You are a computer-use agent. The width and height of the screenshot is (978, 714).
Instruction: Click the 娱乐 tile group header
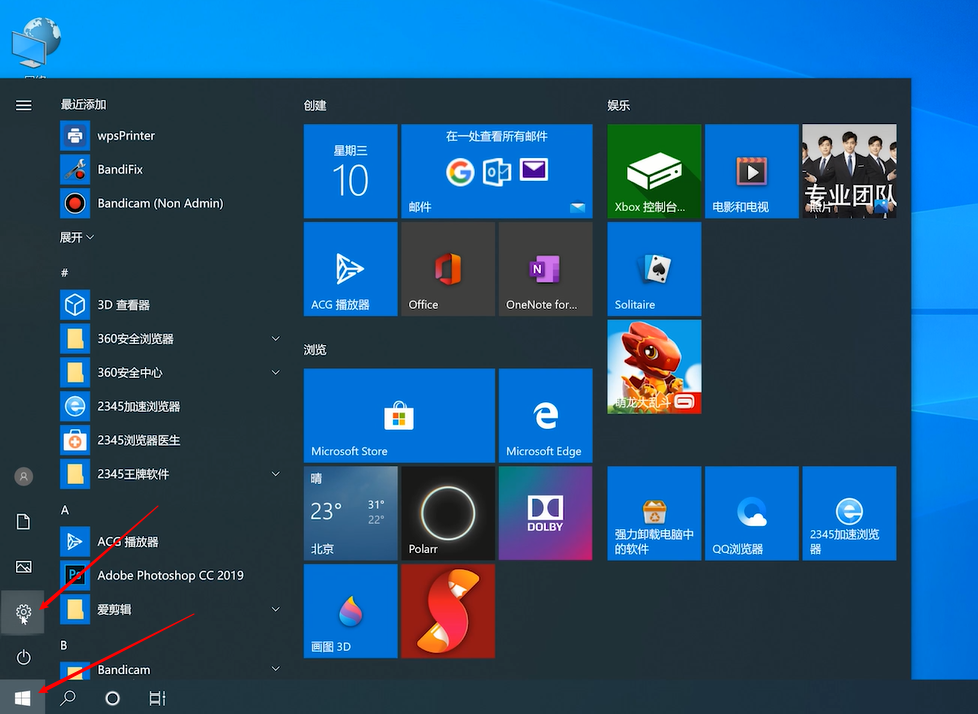tap(619, 105)
